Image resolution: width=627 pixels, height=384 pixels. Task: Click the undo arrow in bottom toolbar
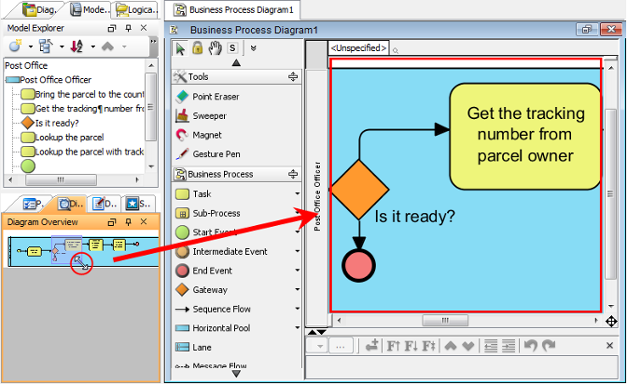531,345
